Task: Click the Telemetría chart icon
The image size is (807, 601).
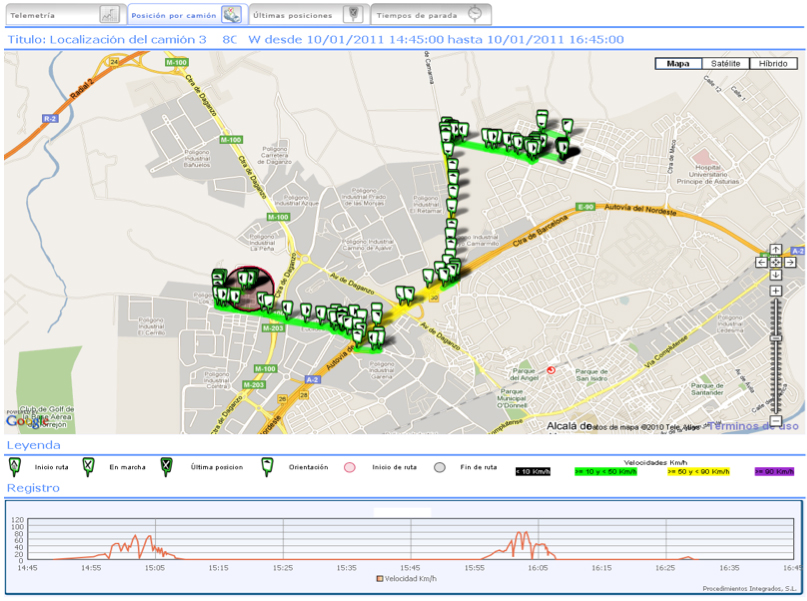Action: point(109,15)
